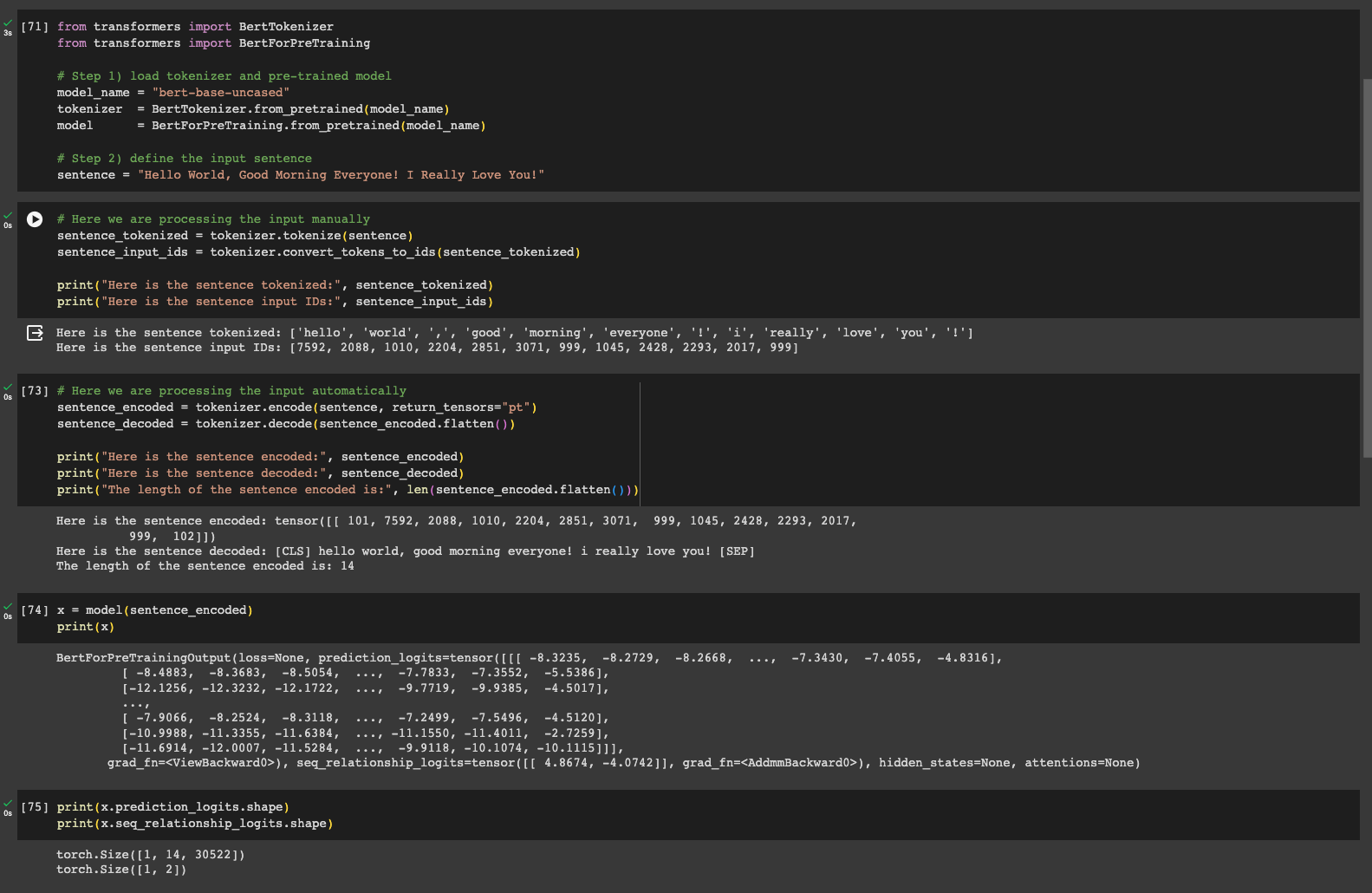1372x893 pixels.
Task: Click the comment 'Step 1) load tokenizer and pre-trained model'
Action: pos(224,76)
